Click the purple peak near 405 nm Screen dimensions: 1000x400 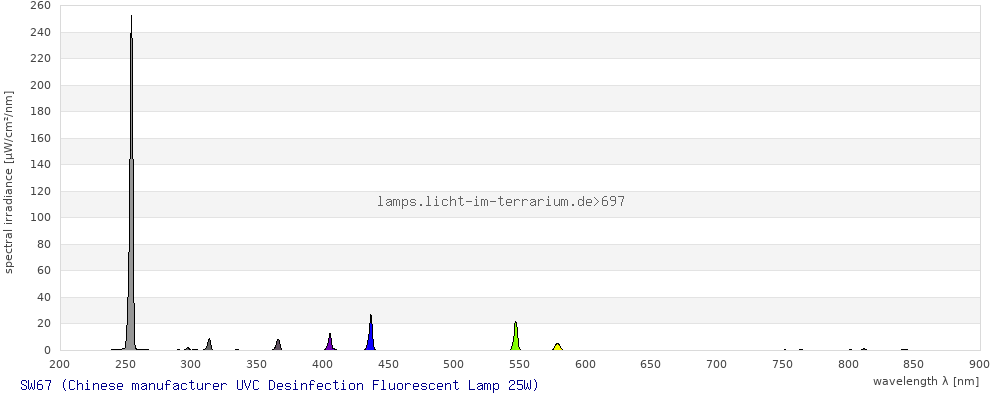point(329,343)
